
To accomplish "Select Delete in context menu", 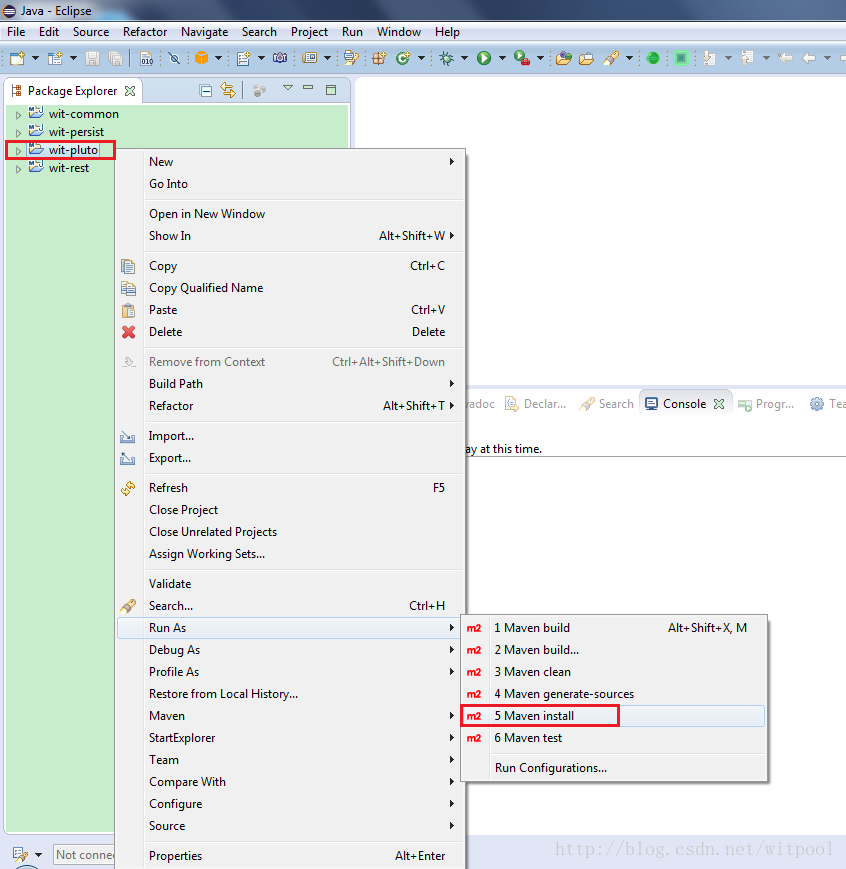I will click(290, 332).
